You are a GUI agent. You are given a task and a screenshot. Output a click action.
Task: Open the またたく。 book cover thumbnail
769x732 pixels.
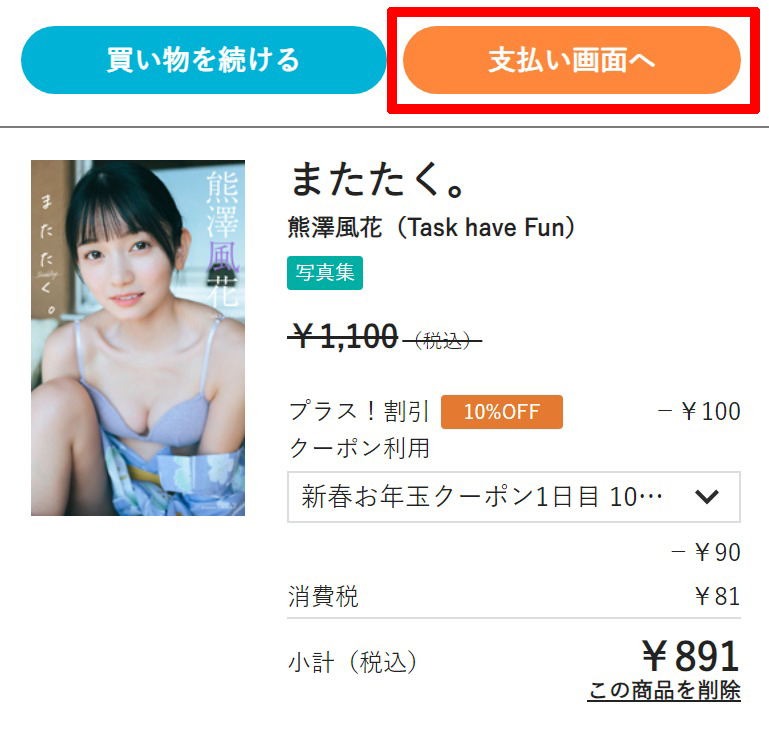(138, 338)
